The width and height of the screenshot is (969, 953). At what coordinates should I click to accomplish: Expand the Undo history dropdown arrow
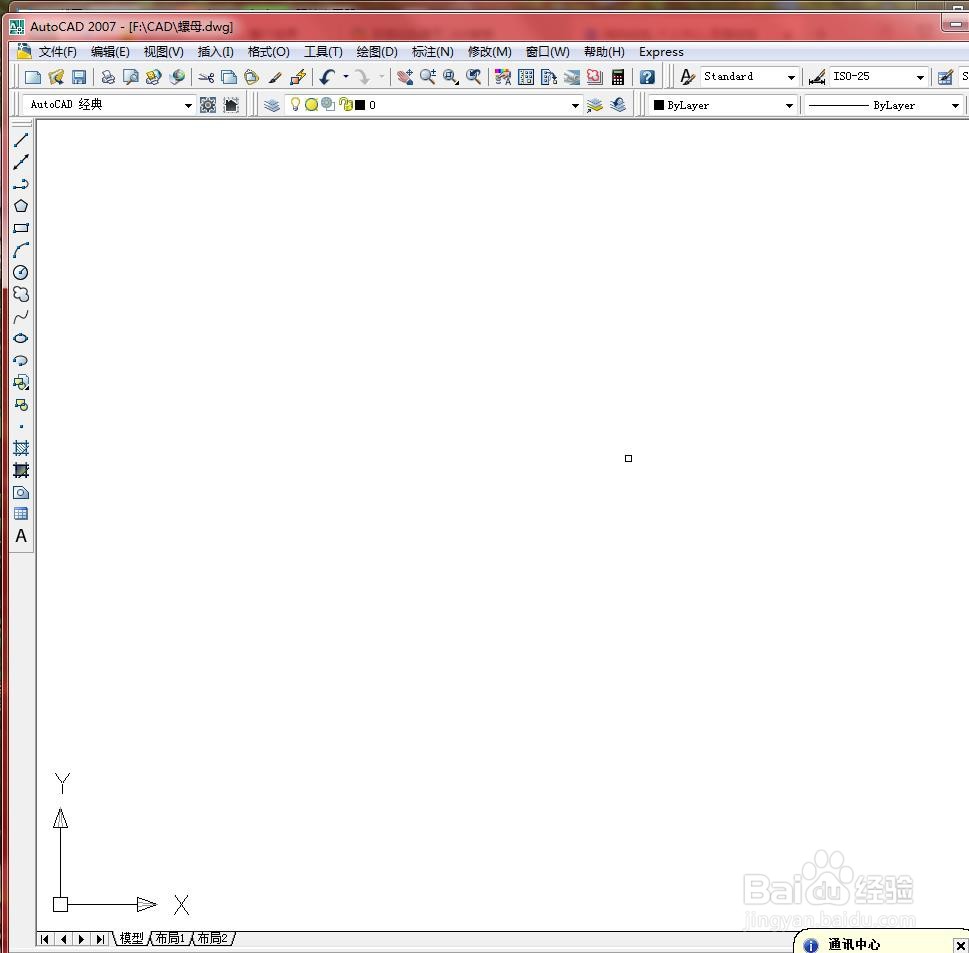(x=345, y=77)
